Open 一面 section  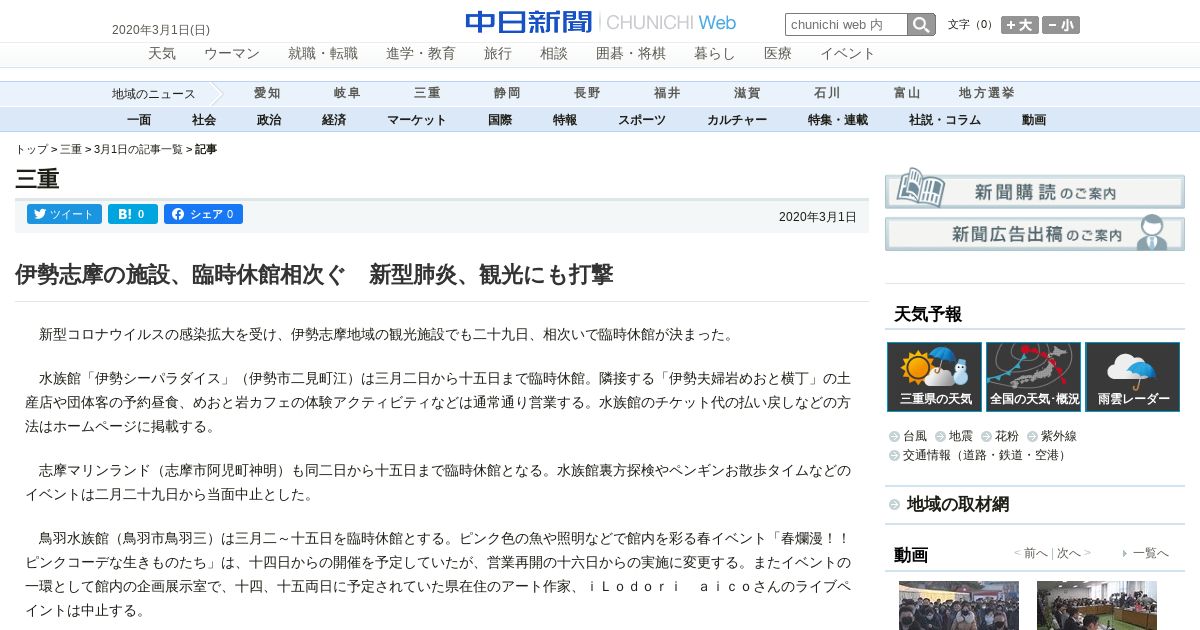point(139,120)
